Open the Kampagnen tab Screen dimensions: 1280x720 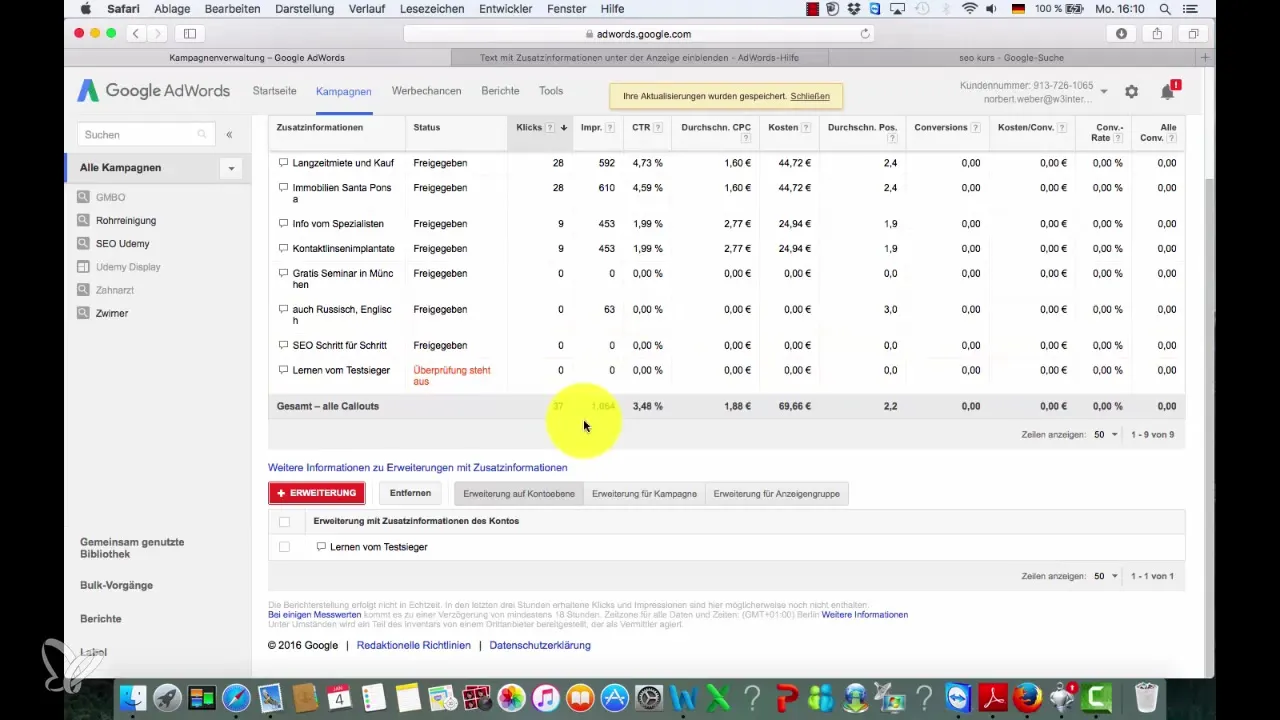[343, 91]
